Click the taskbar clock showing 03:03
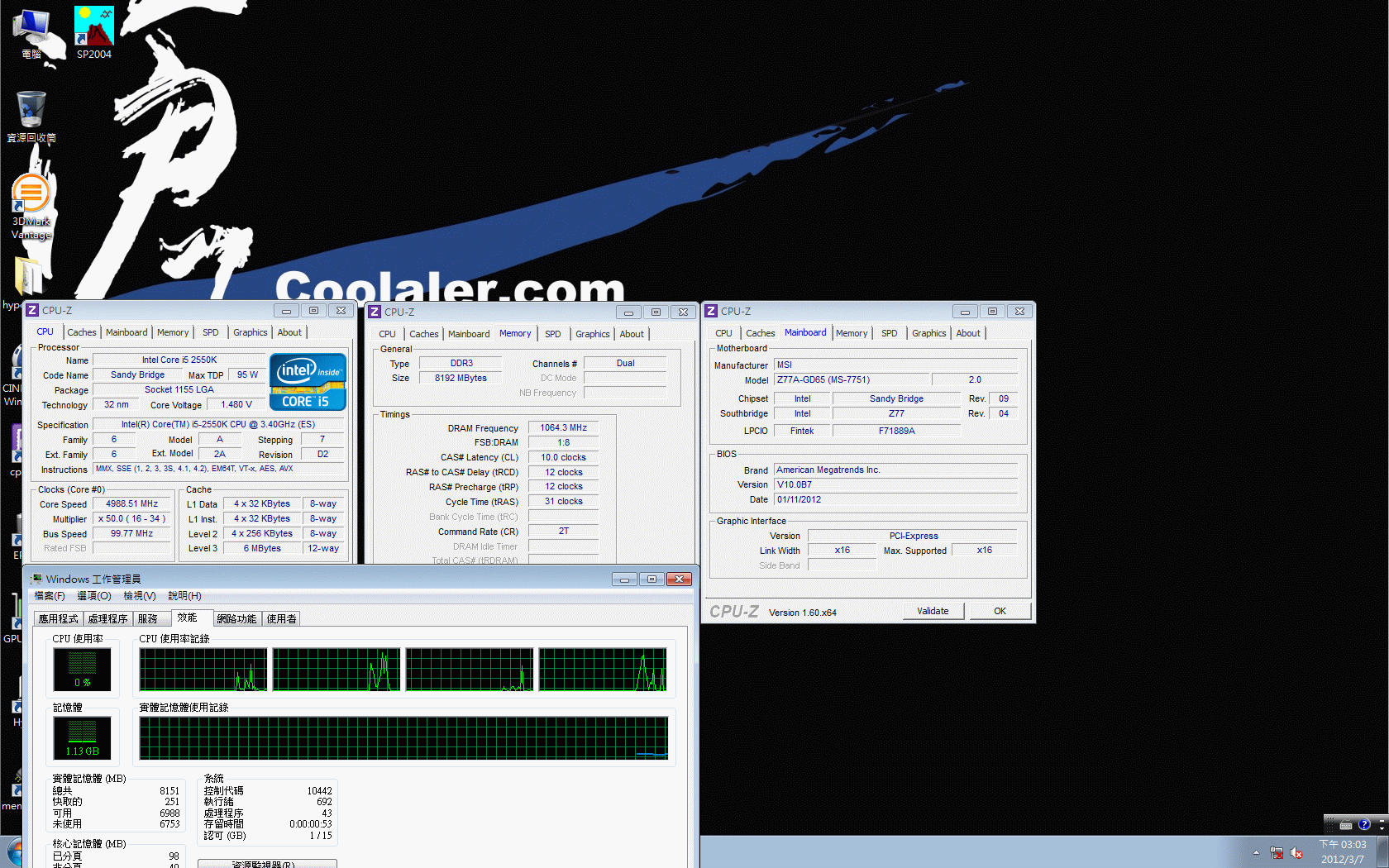The height and width of the screenshot is (868, 1389). click(1343, 852)
